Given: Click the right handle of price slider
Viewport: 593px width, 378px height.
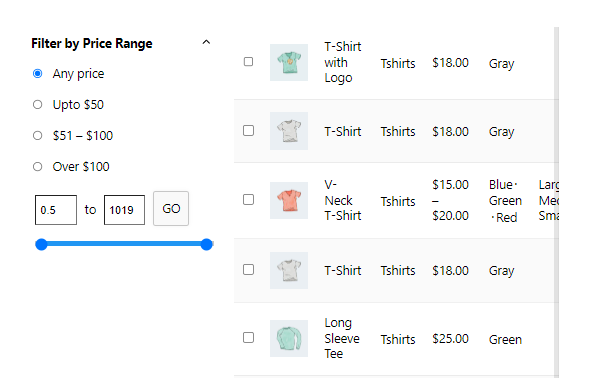Looking at the screenshot, I should tap(206, 245).
